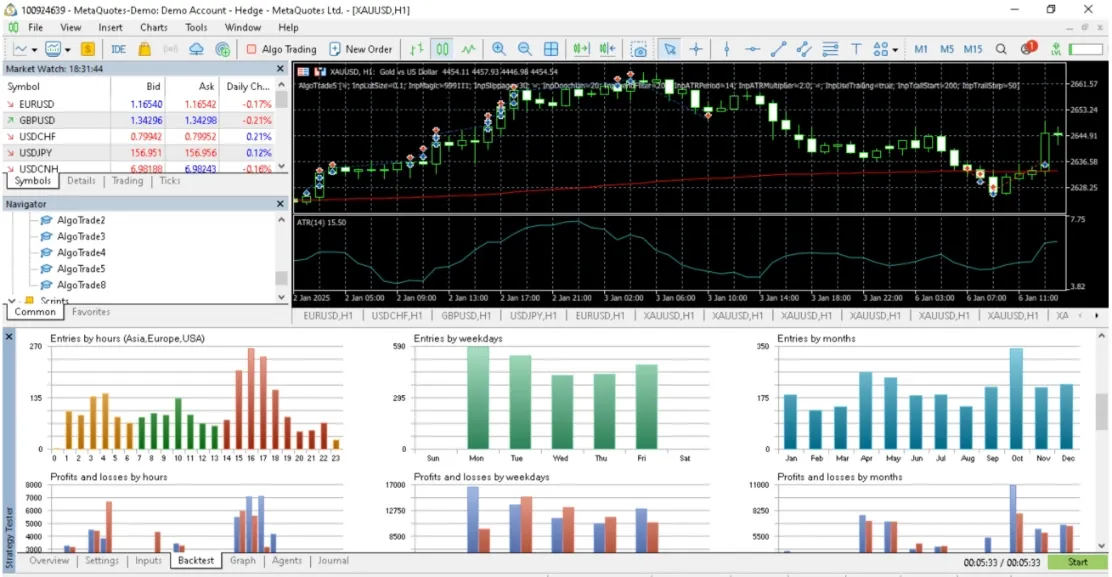
Task: Click the green LVL level icon
Action: coord(1056,49)
